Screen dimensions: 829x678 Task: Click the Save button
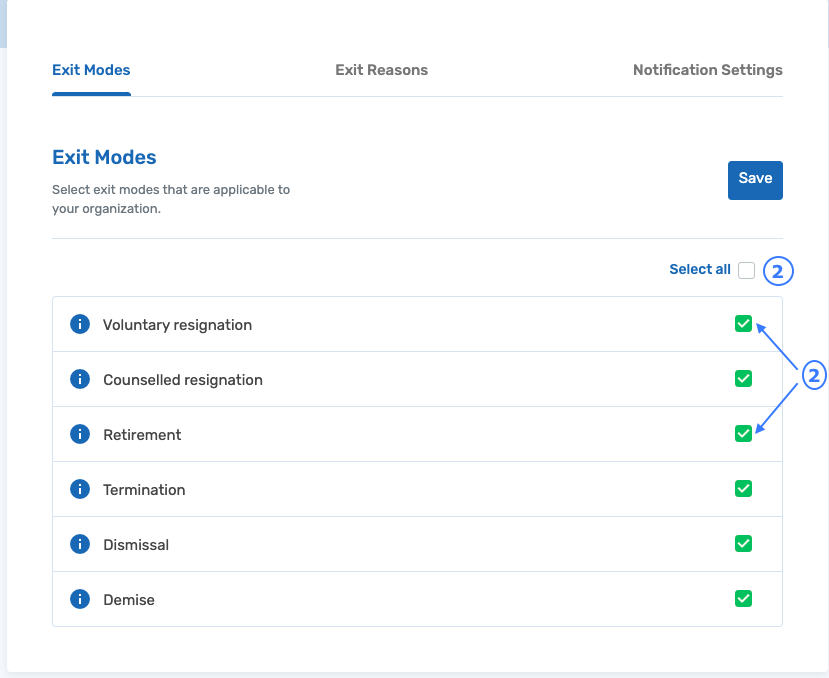[x=755, y=179]
